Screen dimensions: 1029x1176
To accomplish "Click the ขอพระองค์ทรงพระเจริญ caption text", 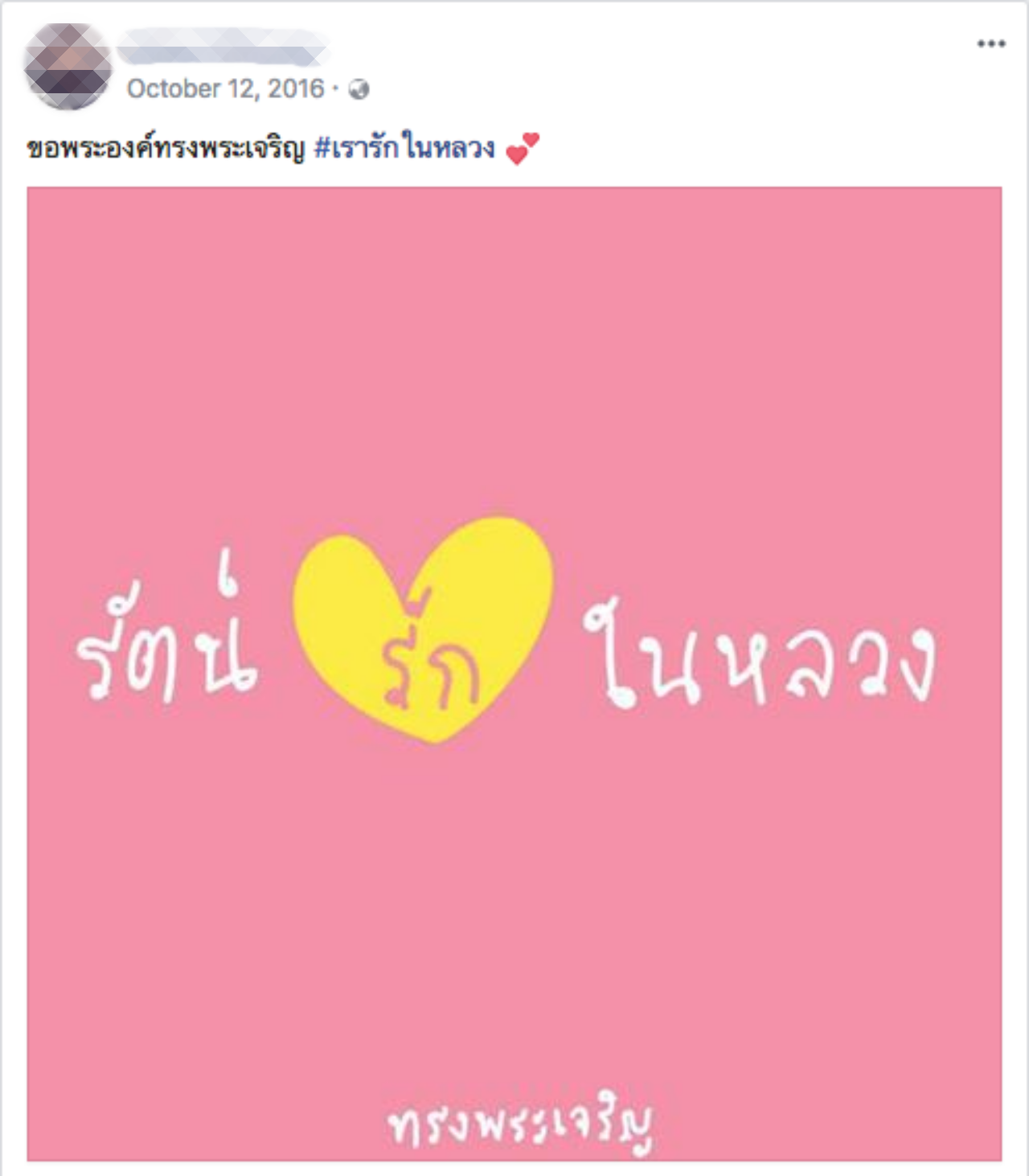I will tap(166, 148).
